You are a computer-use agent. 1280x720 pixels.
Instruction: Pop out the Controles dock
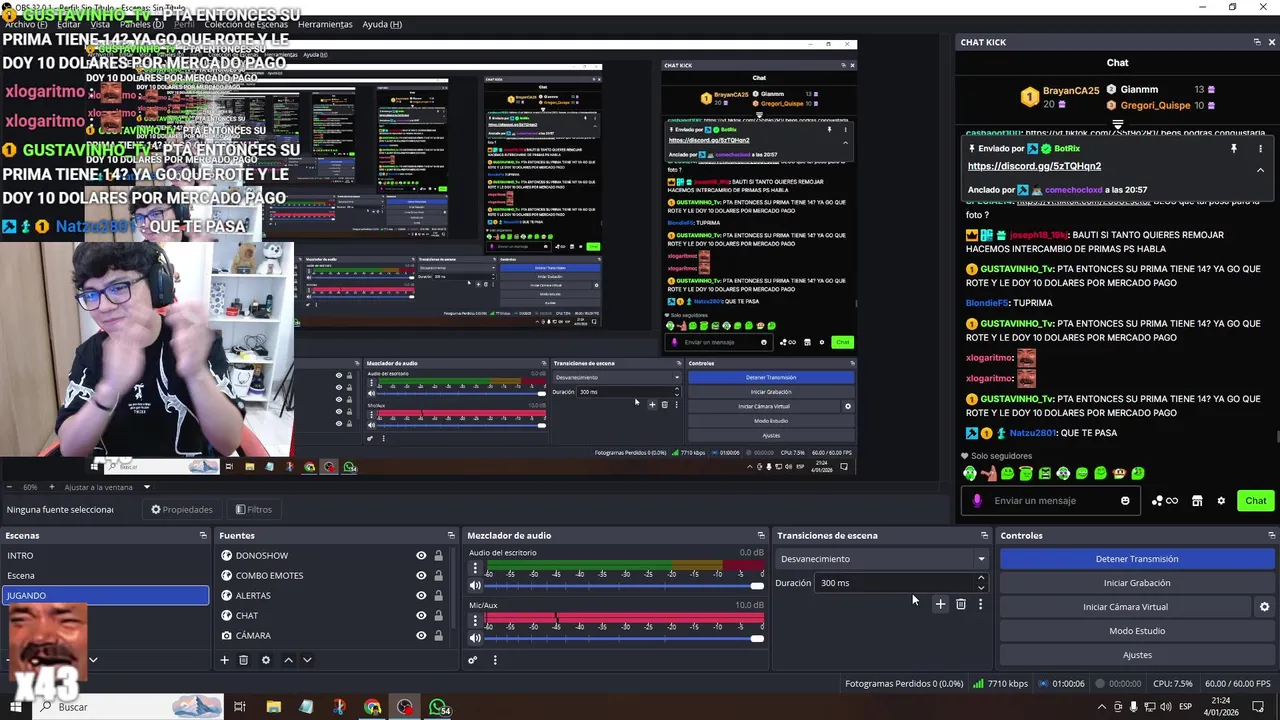point(1271,536)
